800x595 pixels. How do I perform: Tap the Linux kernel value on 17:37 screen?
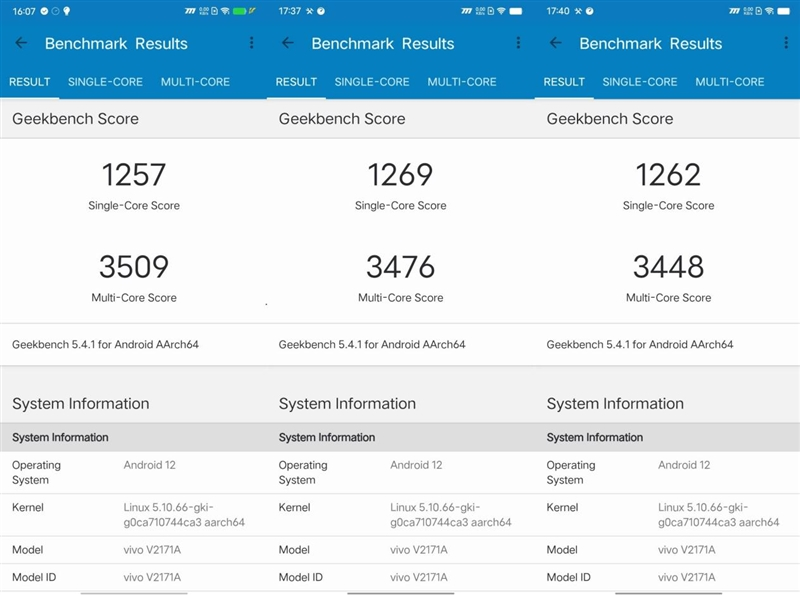(x=451, y=514)
